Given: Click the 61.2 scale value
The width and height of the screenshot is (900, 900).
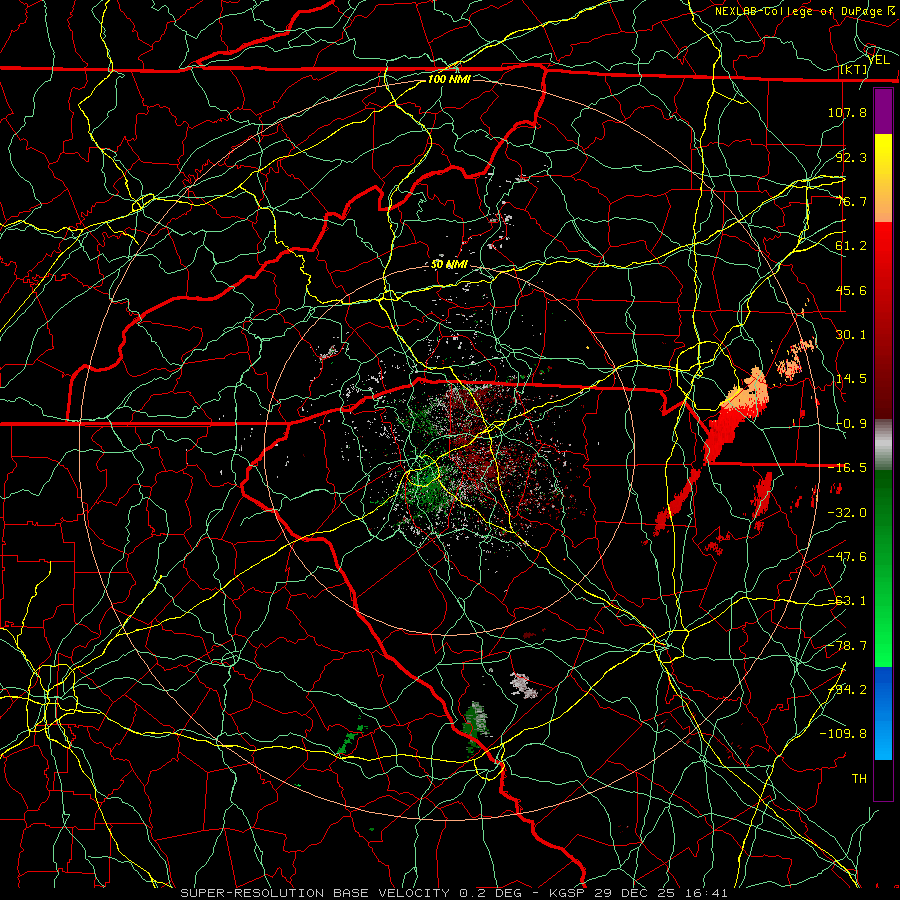Looking at the screenshot, I should click(851, 246).
